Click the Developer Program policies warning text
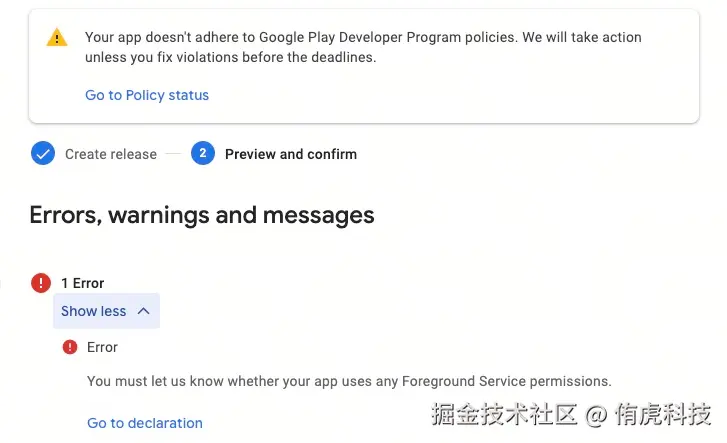This screenshot has height=443, width=727. pyautogui.click(x=363, y=37)
